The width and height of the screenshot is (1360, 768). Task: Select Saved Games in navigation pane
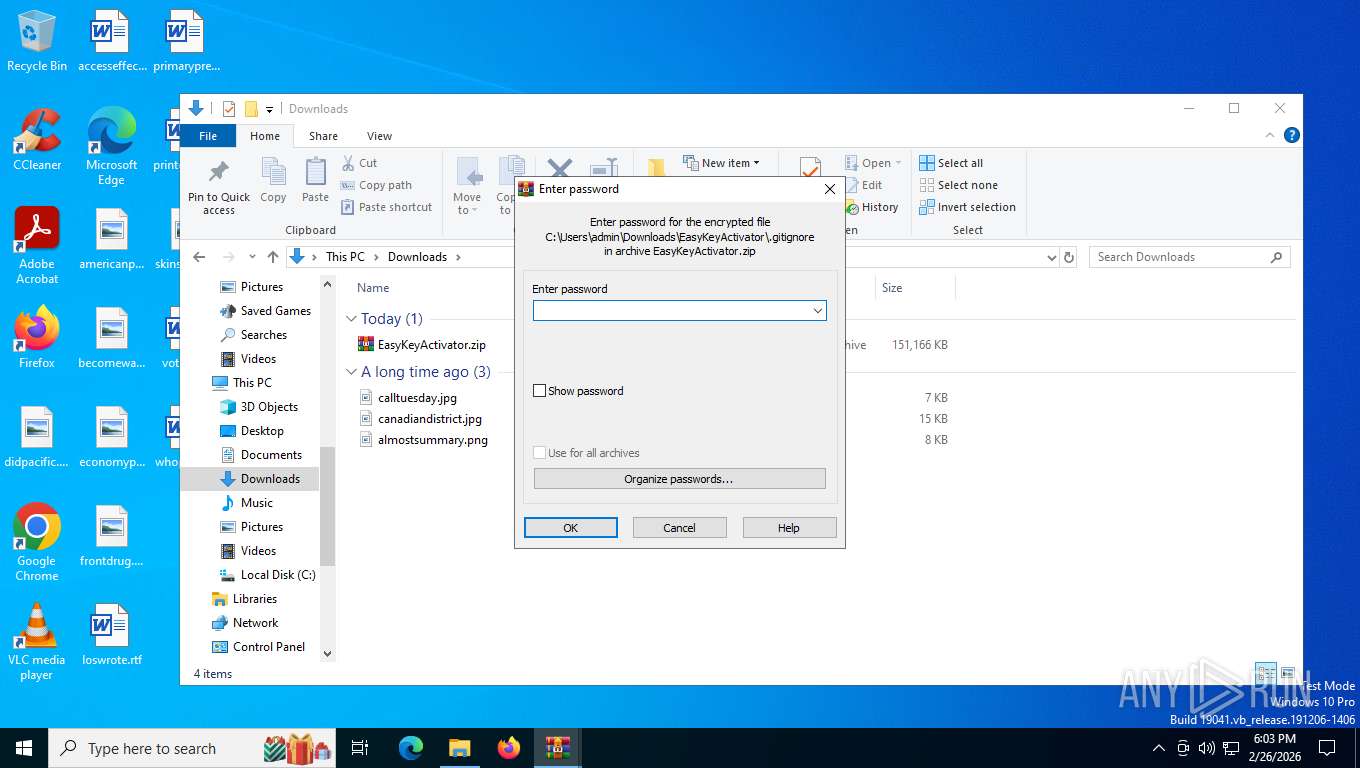[275, 311]
